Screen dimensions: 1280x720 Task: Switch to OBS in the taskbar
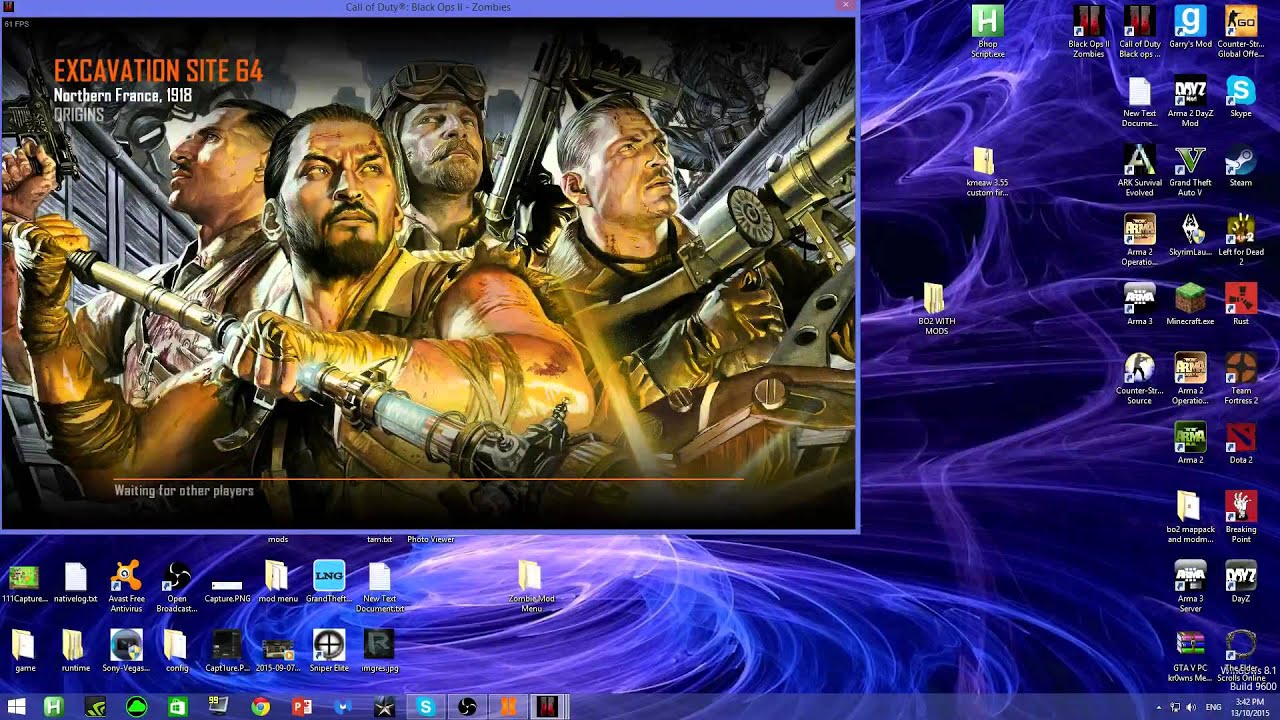point(467,707)
